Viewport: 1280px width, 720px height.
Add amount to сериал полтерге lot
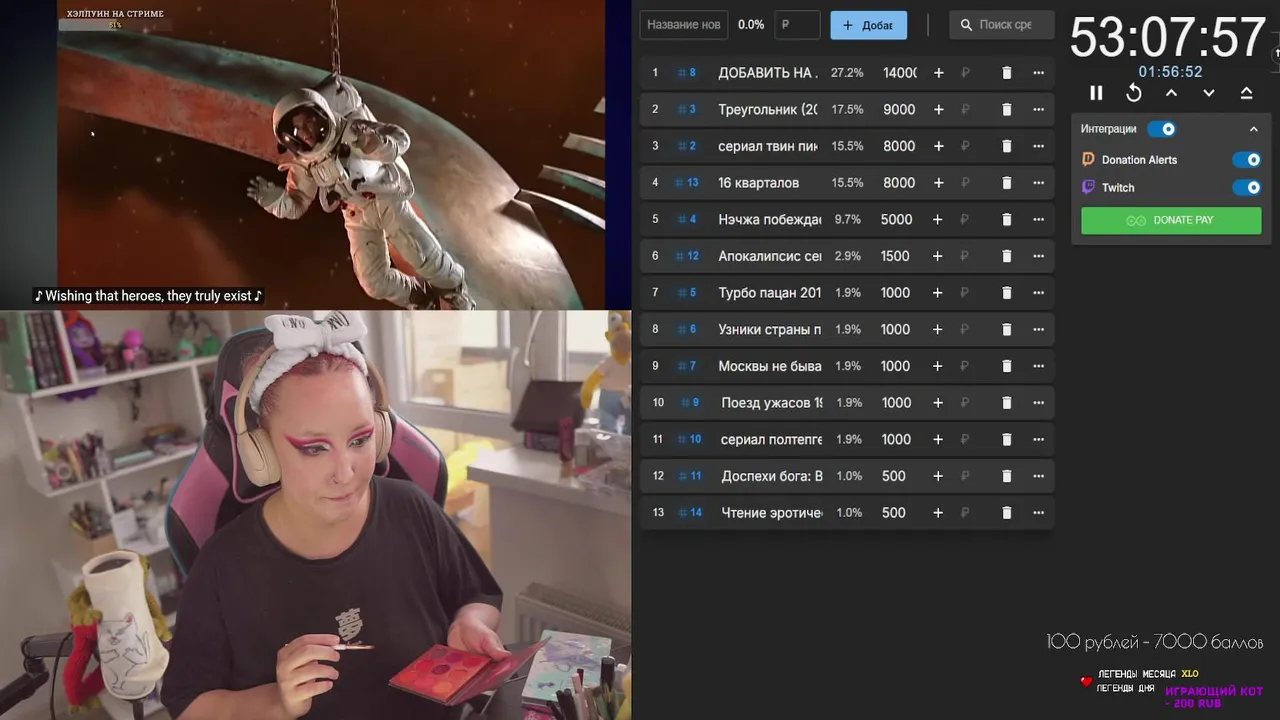click(x=938, y=439)
